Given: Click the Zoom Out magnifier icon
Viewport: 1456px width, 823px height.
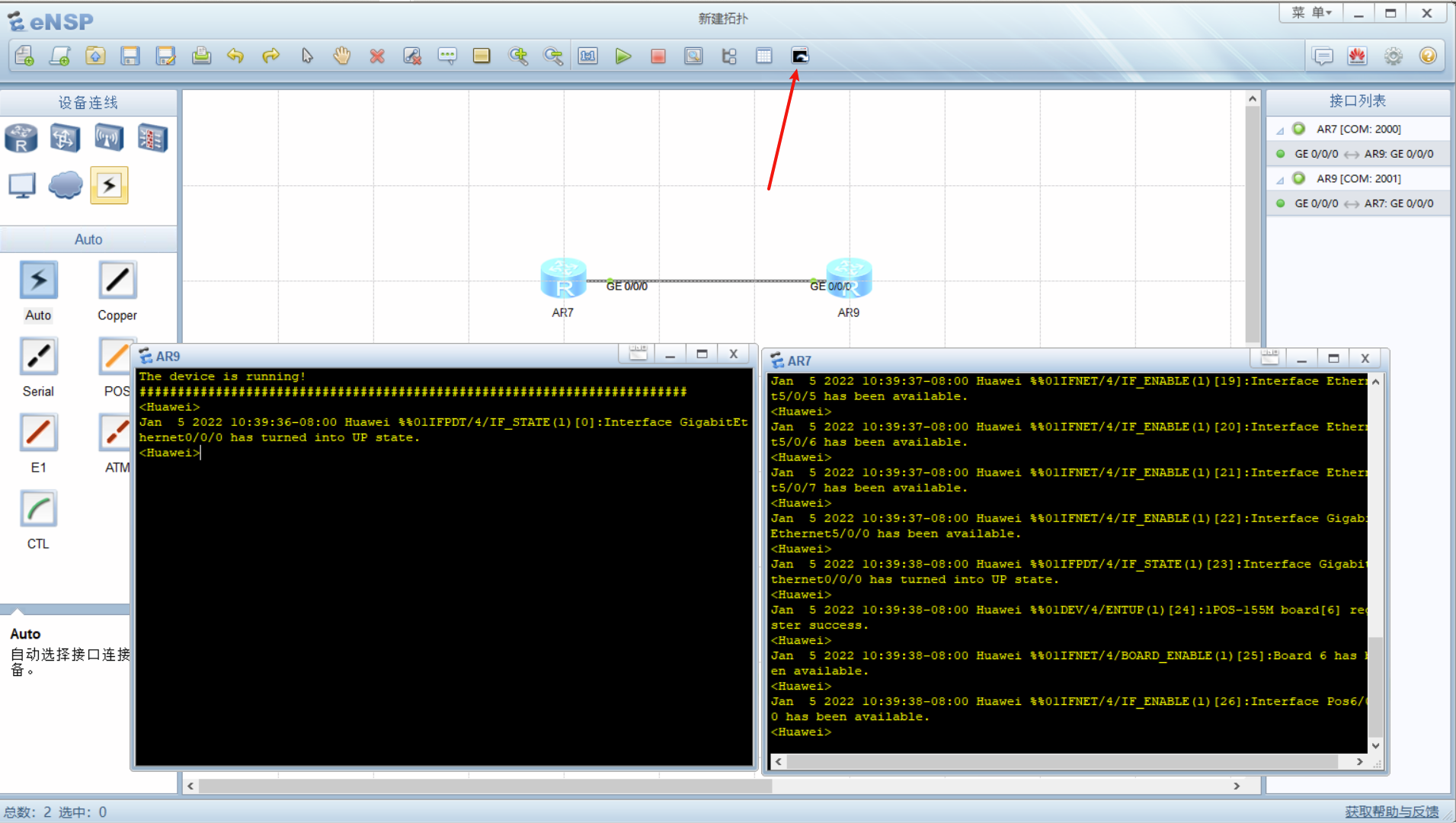Looking at the screenshot, I should pos(553,56).
